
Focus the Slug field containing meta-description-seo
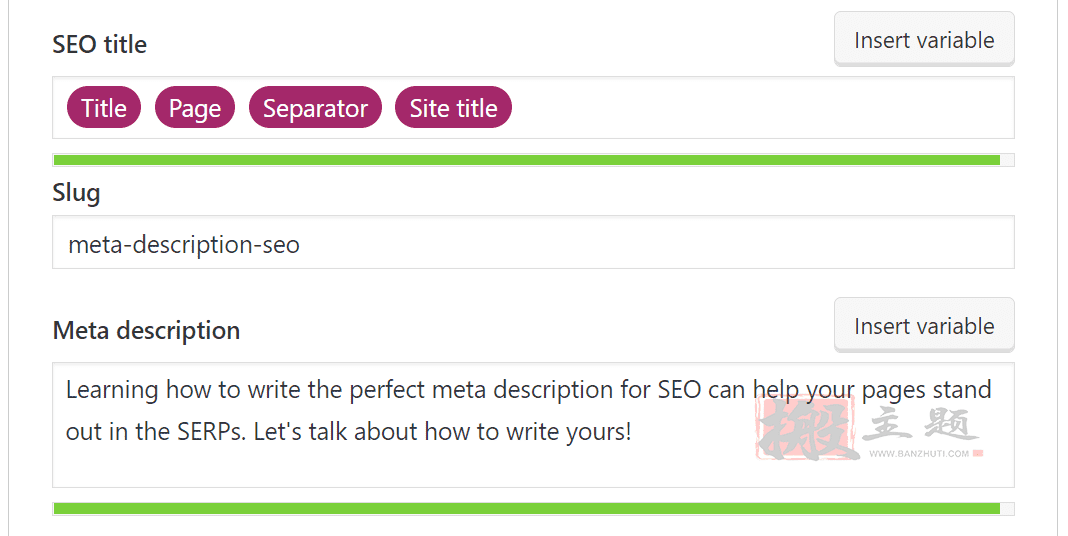[x=533, y=242]
